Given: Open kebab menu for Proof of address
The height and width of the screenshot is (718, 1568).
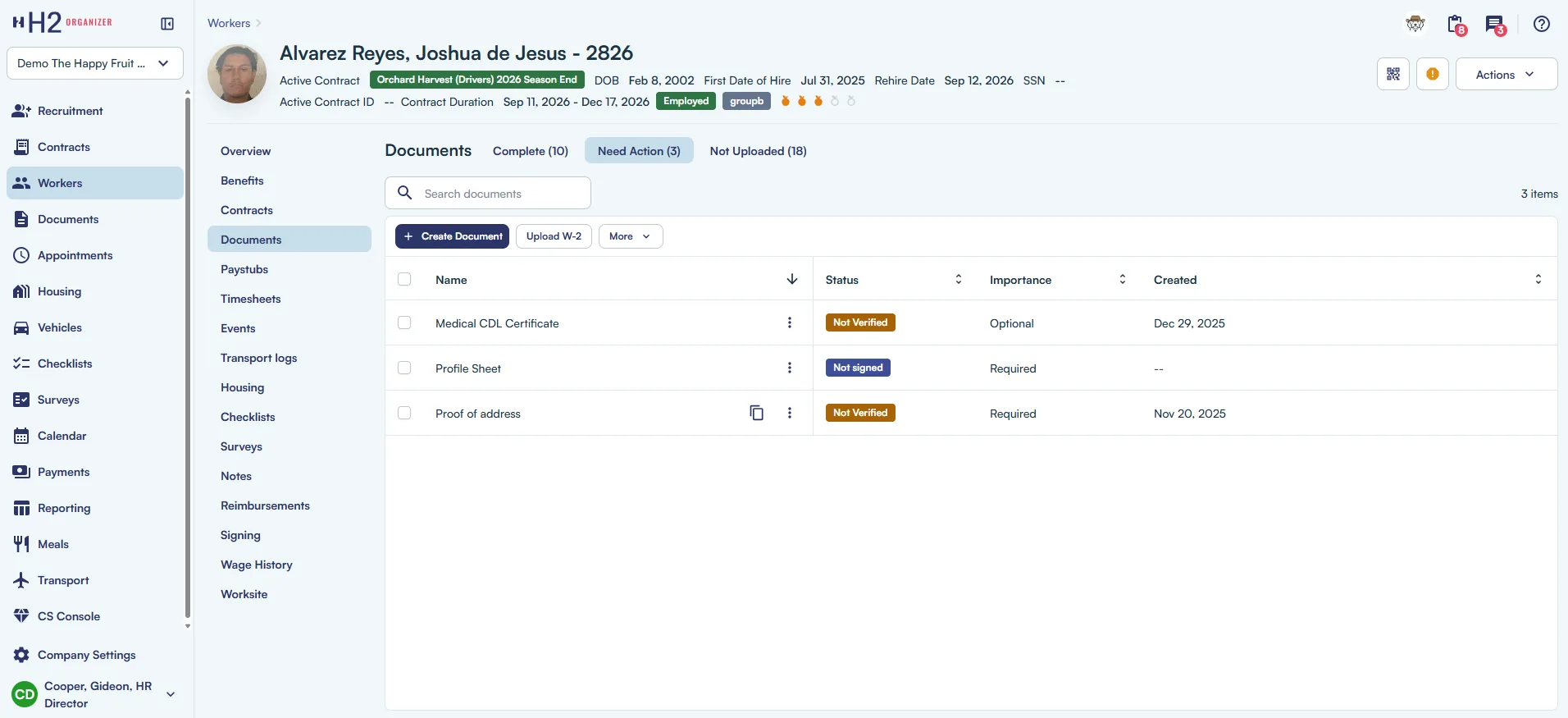Looking at the screenshot, I should click(x=790, y=413).
